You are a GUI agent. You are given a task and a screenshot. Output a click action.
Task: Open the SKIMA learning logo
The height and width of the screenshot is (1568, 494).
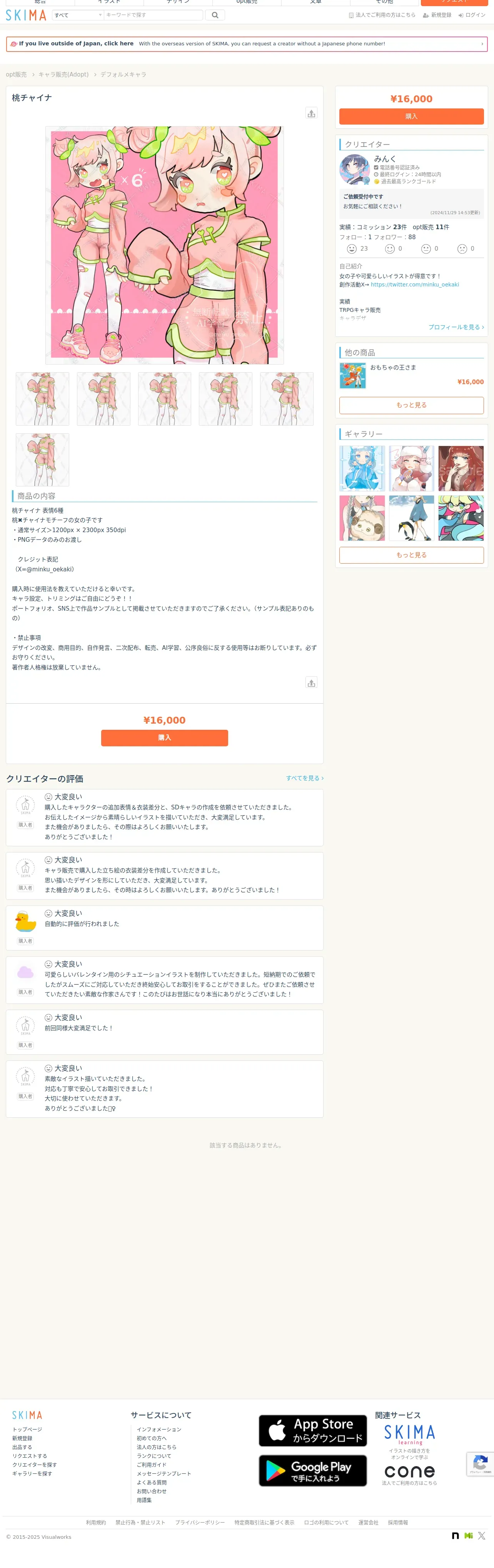(409, 1435)
